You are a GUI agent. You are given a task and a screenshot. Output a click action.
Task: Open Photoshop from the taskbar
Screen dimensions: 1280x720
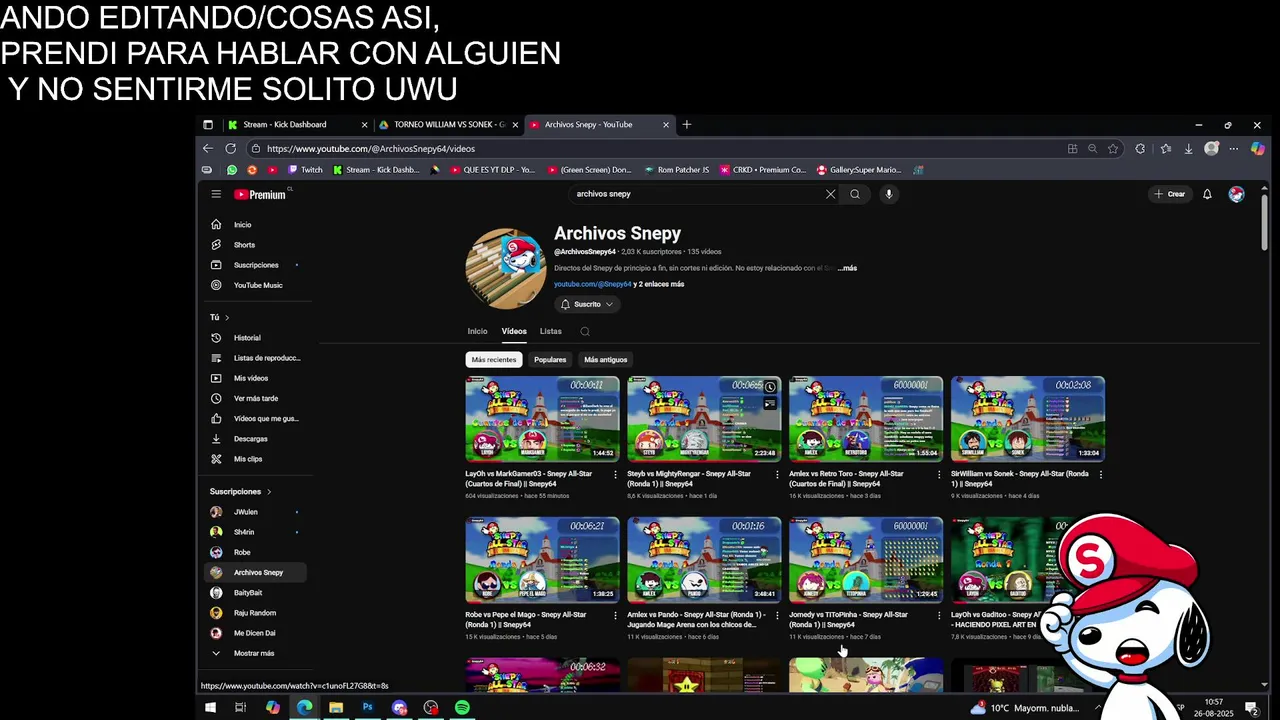(368, 708)
